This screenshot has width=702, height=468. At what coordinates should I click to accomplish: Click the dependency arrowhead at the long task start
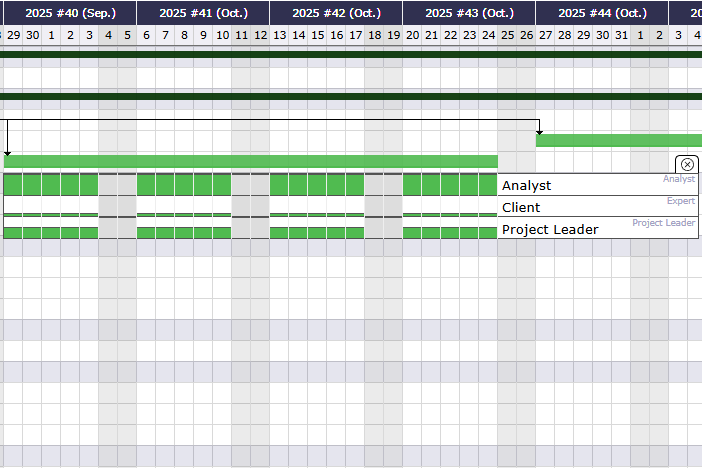tap(7, 152)
